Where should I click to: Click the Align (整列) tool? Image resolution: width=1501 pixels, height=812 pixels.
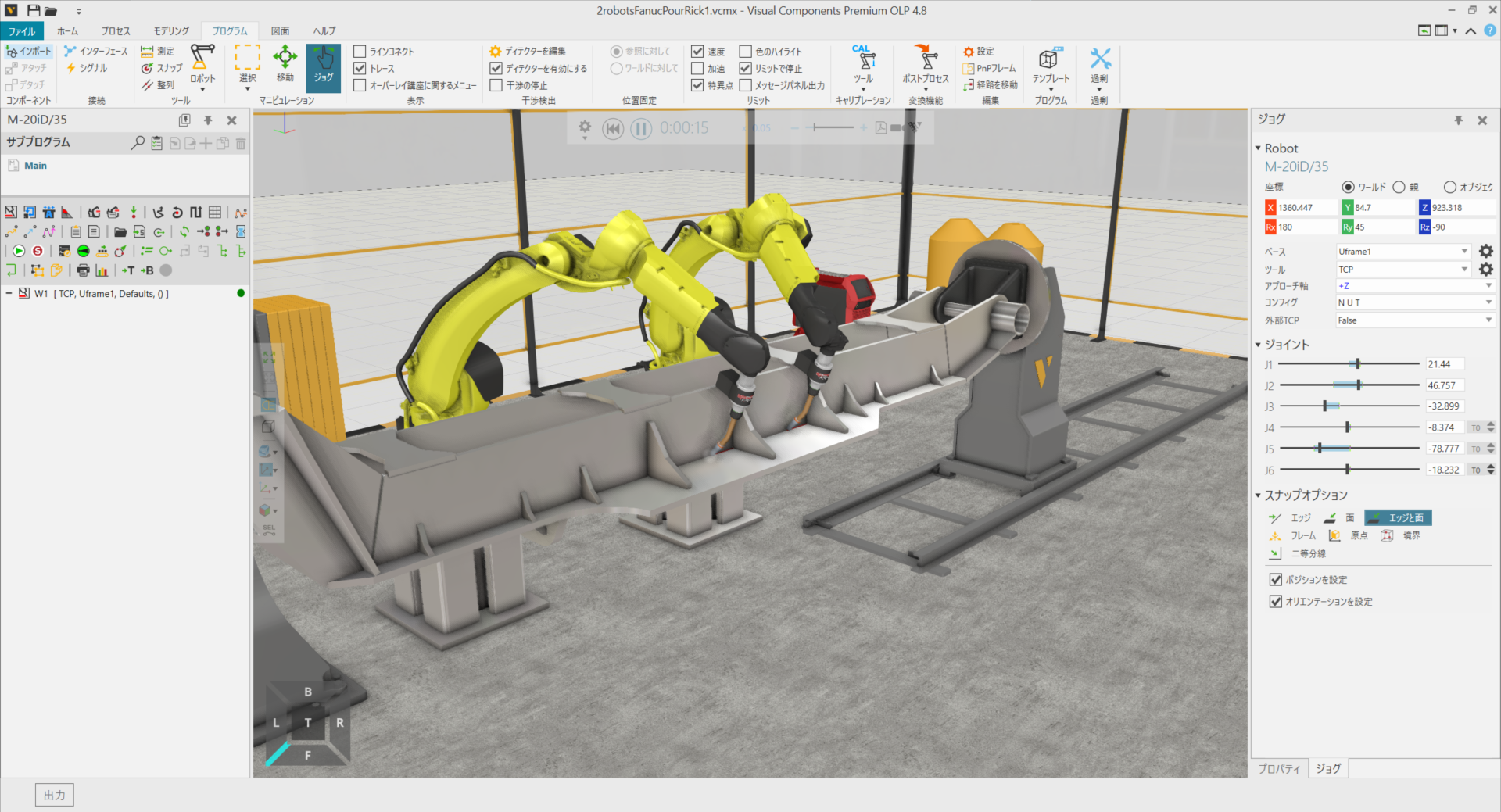click(158, 85)
